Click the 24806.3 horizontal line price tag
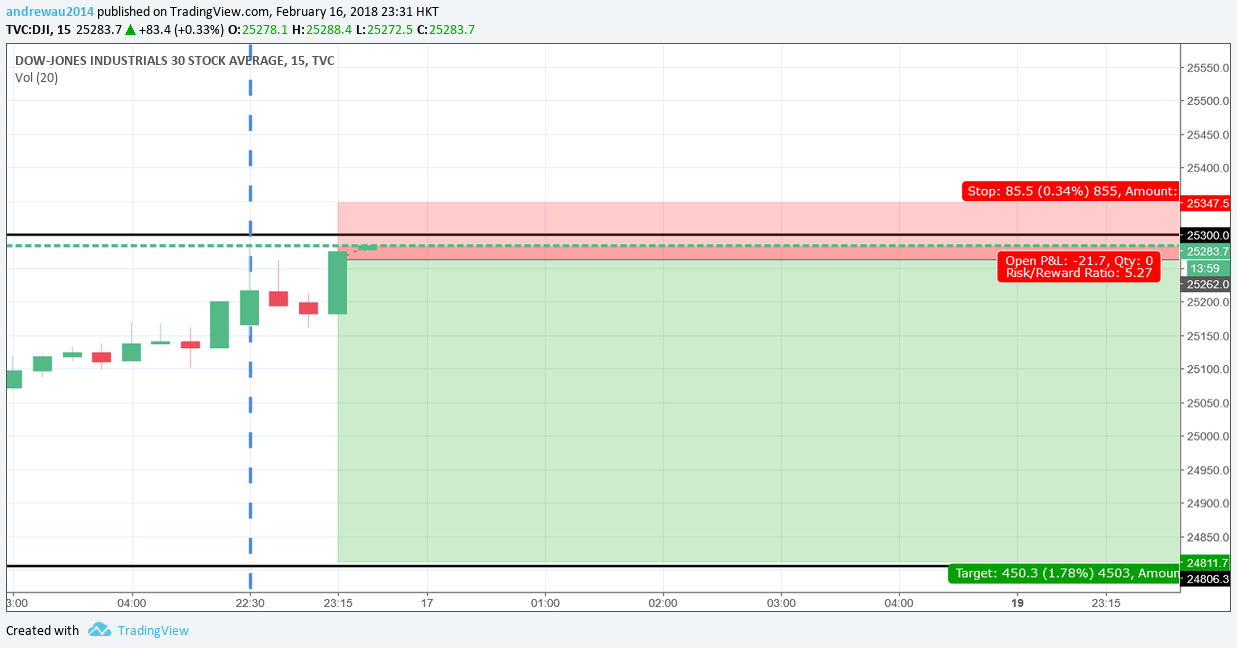The width and height of the screenshot is (1237, 648). (x=1207, y=579)
